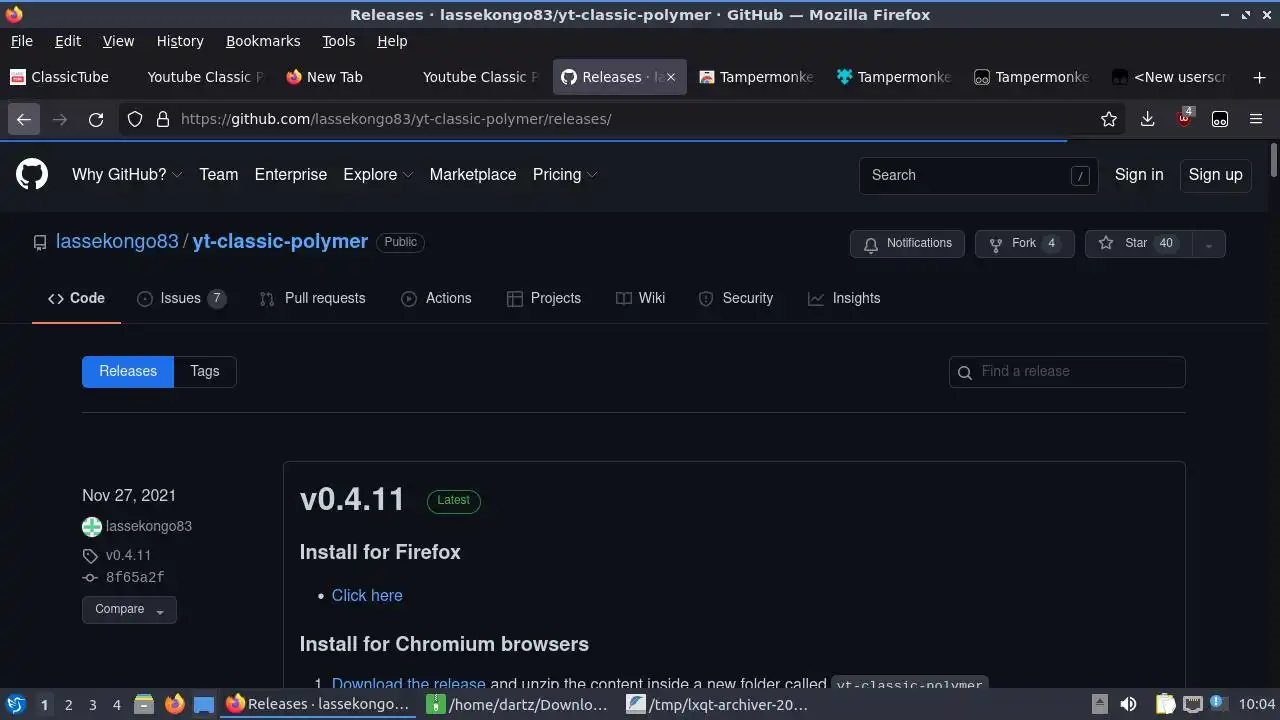Focus the GitHub Search field
Viewport: 1280px width, 720px height.
[978, 175]
